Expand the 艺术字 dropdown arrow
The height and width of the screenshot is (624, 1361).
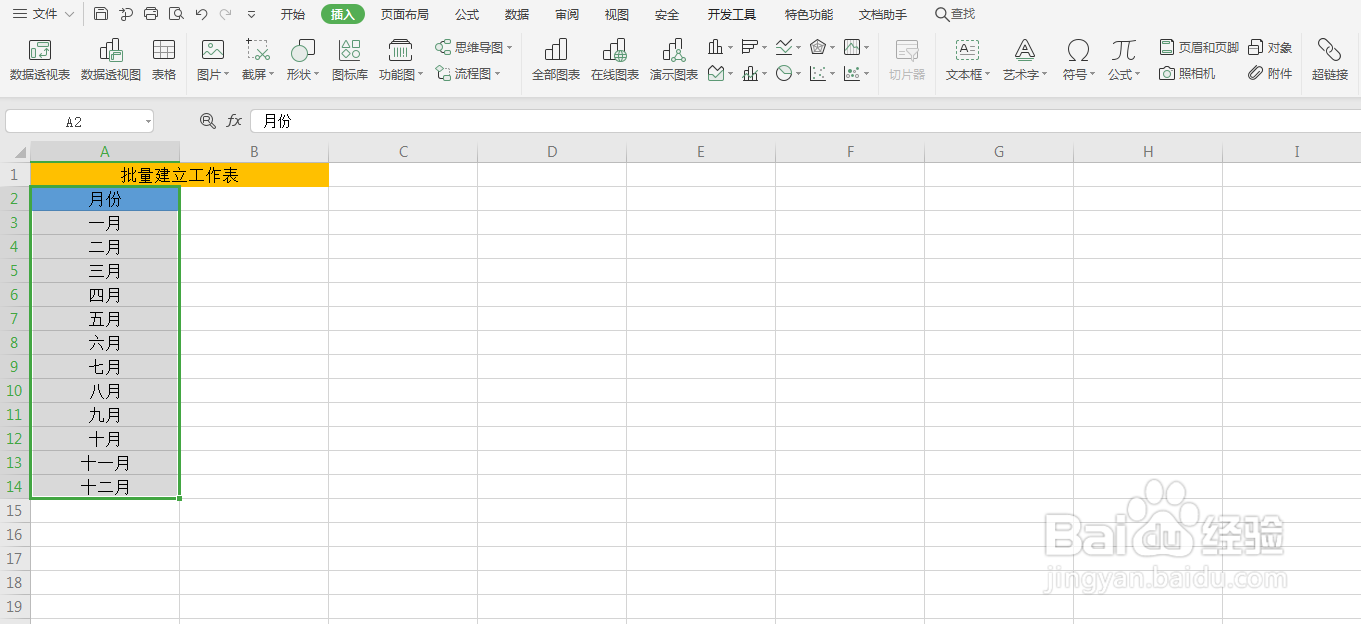tap(1044, 75)
